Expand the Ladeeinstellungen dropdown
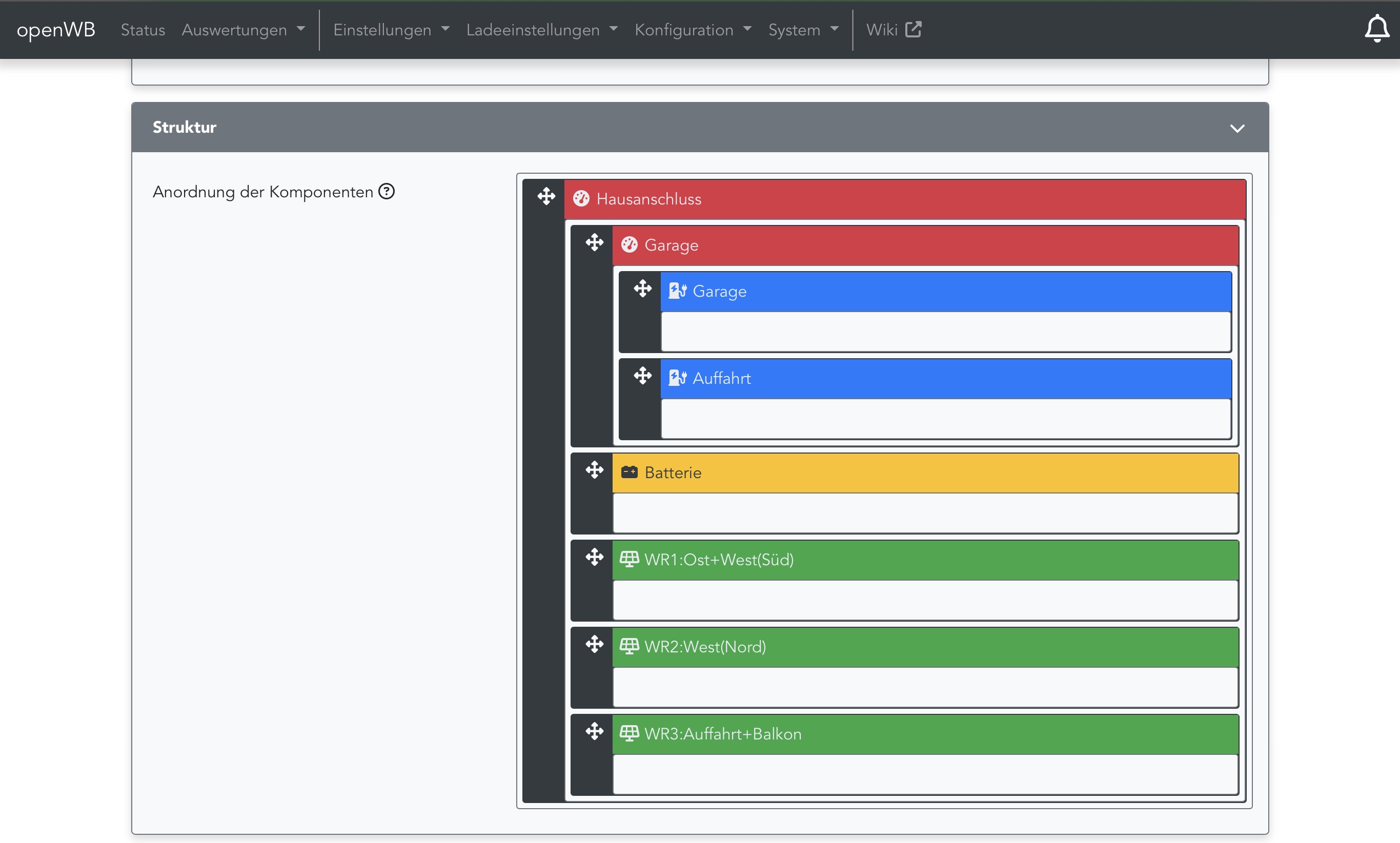Viewport: 1400px width, 843px height. [x=541, y=30]
